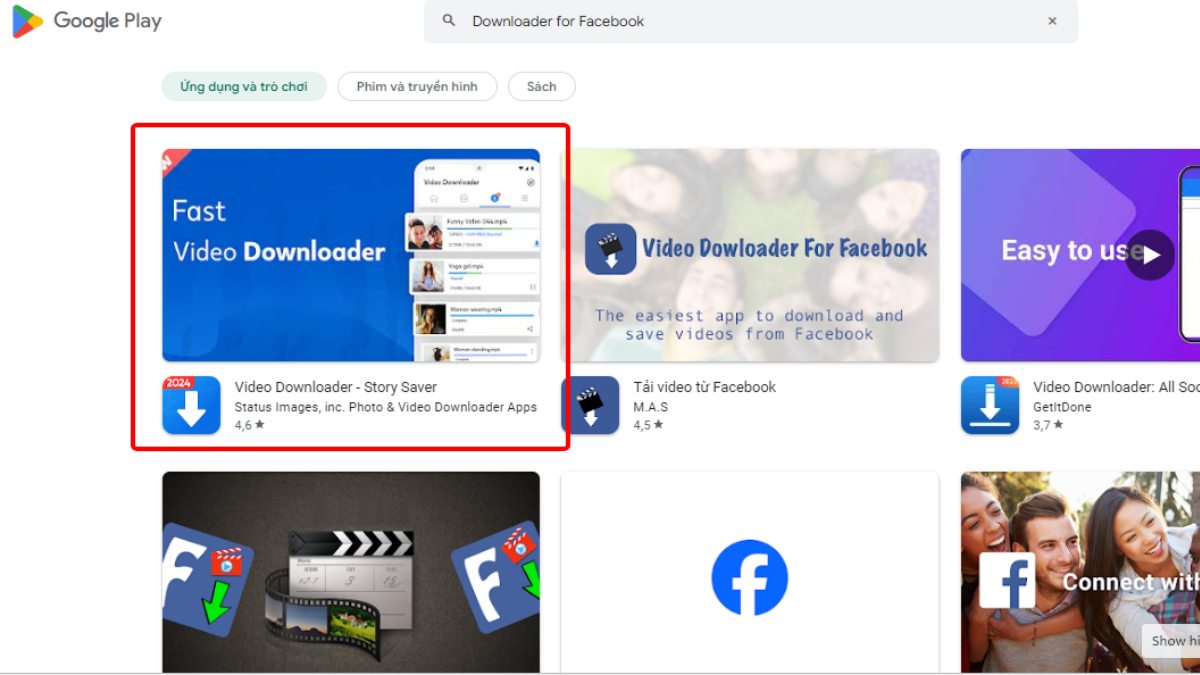This screenshot has width=1200, height=675.
Task: Open the GetItDone developer link
Action: 1063,406
